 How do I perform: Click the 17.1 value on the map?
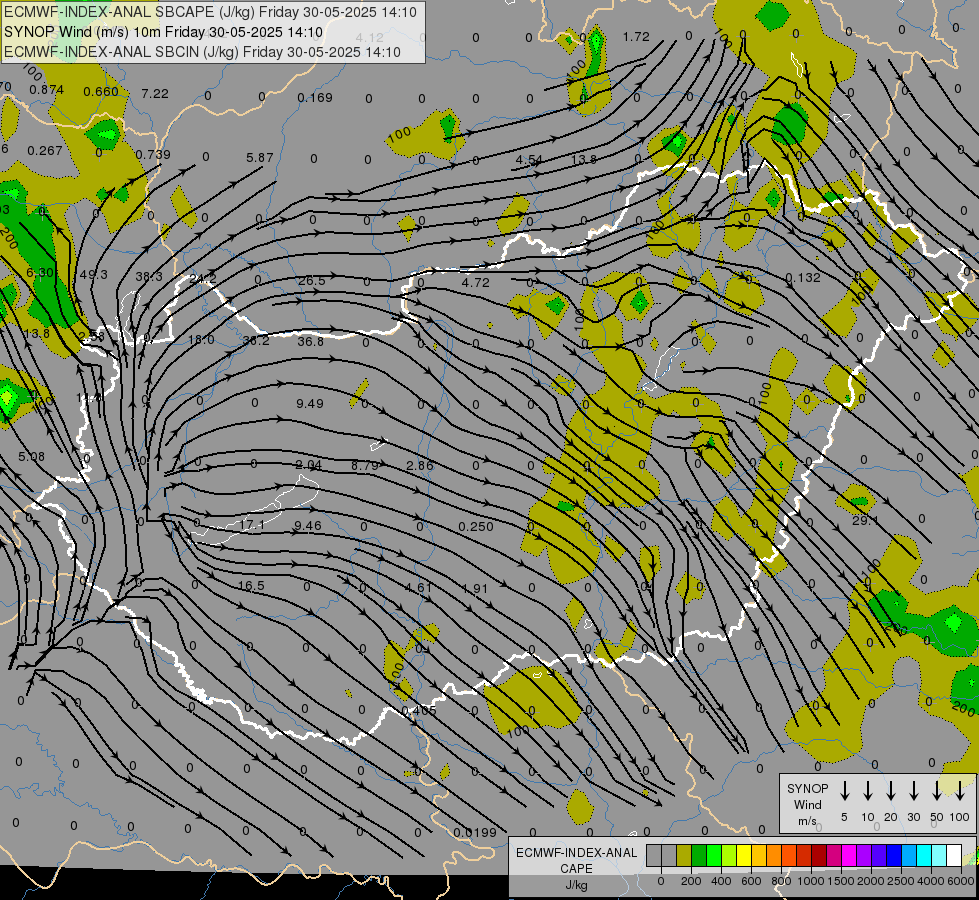(x=252, y=525)
